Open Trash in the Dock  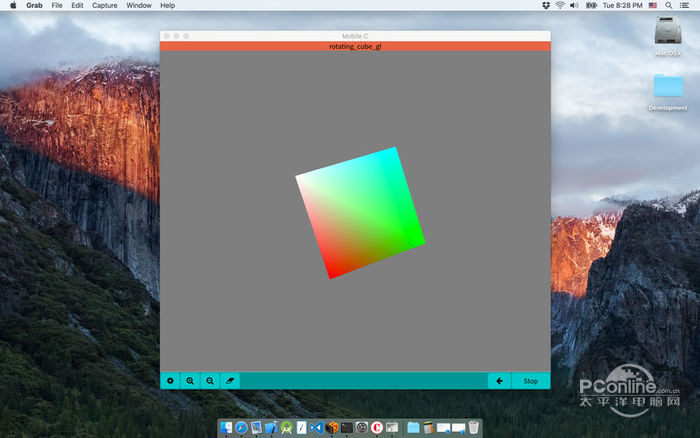474,427
